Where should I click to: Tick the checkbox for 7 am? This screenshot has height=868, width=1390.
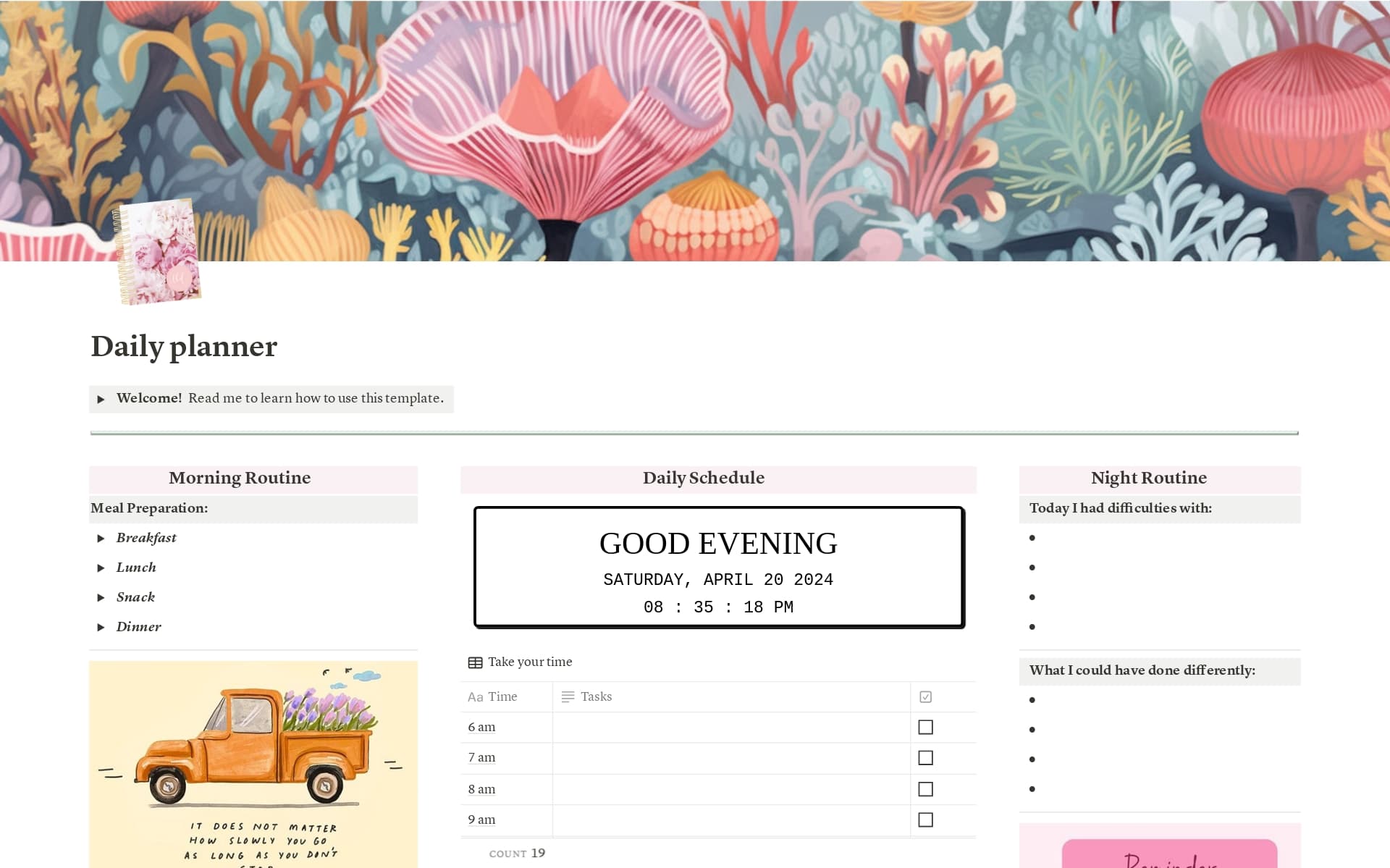(925, 758)
